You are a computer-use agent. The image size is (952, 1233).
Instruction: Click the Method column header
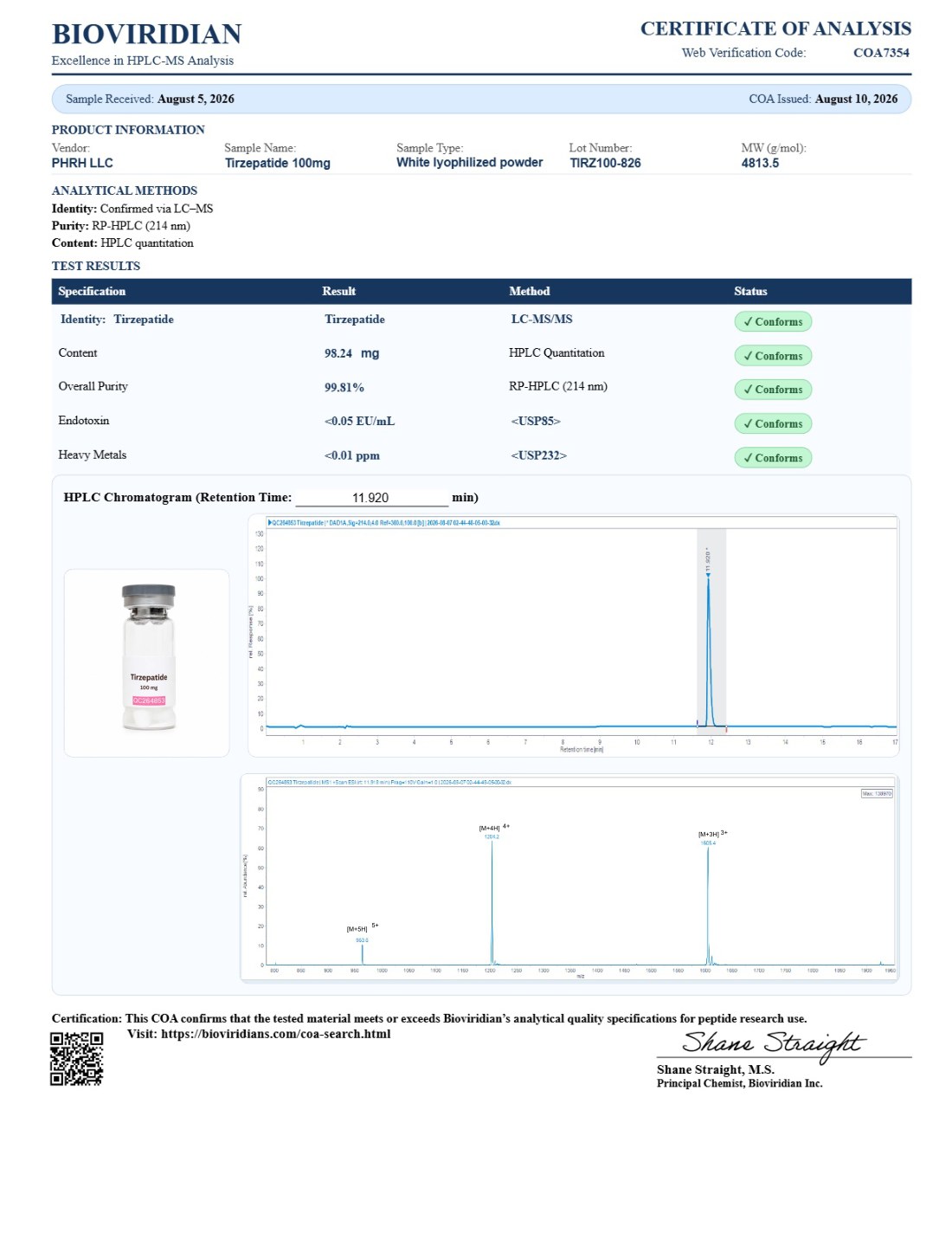point(529,291)
